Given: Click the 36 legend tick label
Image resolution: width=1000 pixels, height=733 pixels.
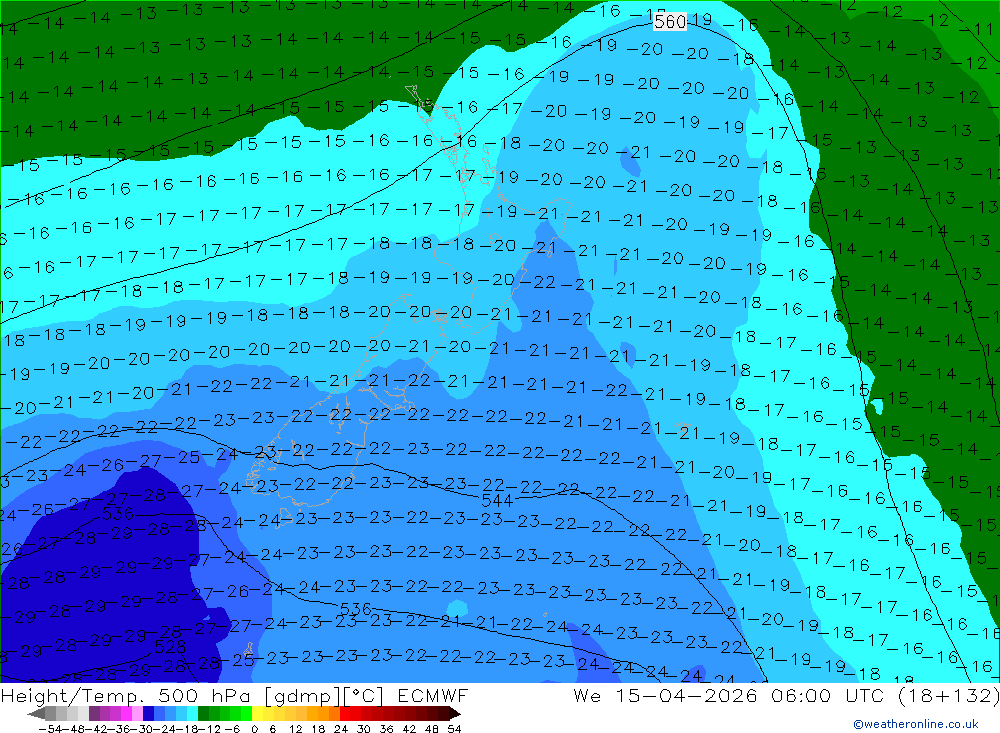Looking at the screenshot, I should click(386, 729).
